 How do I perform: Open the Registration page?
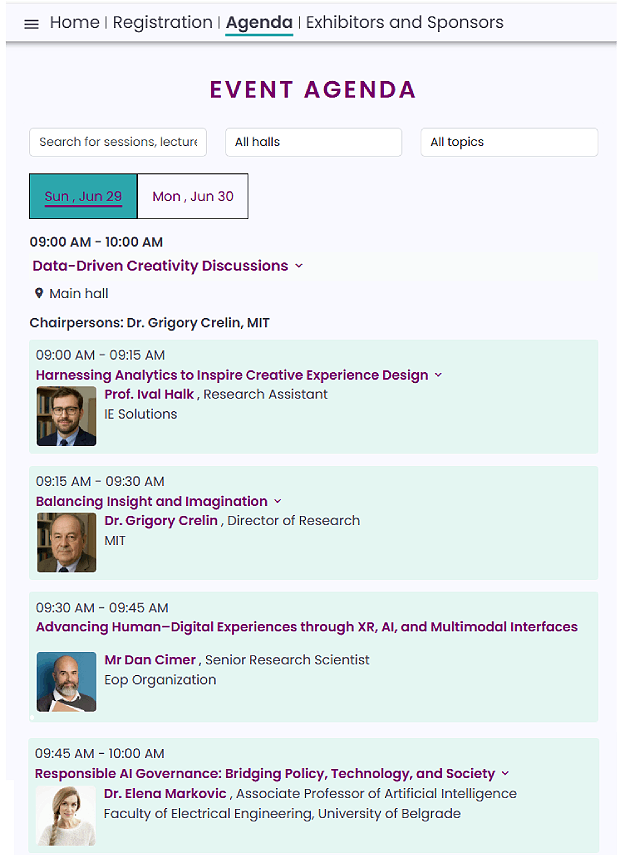(x=163, y=23)
